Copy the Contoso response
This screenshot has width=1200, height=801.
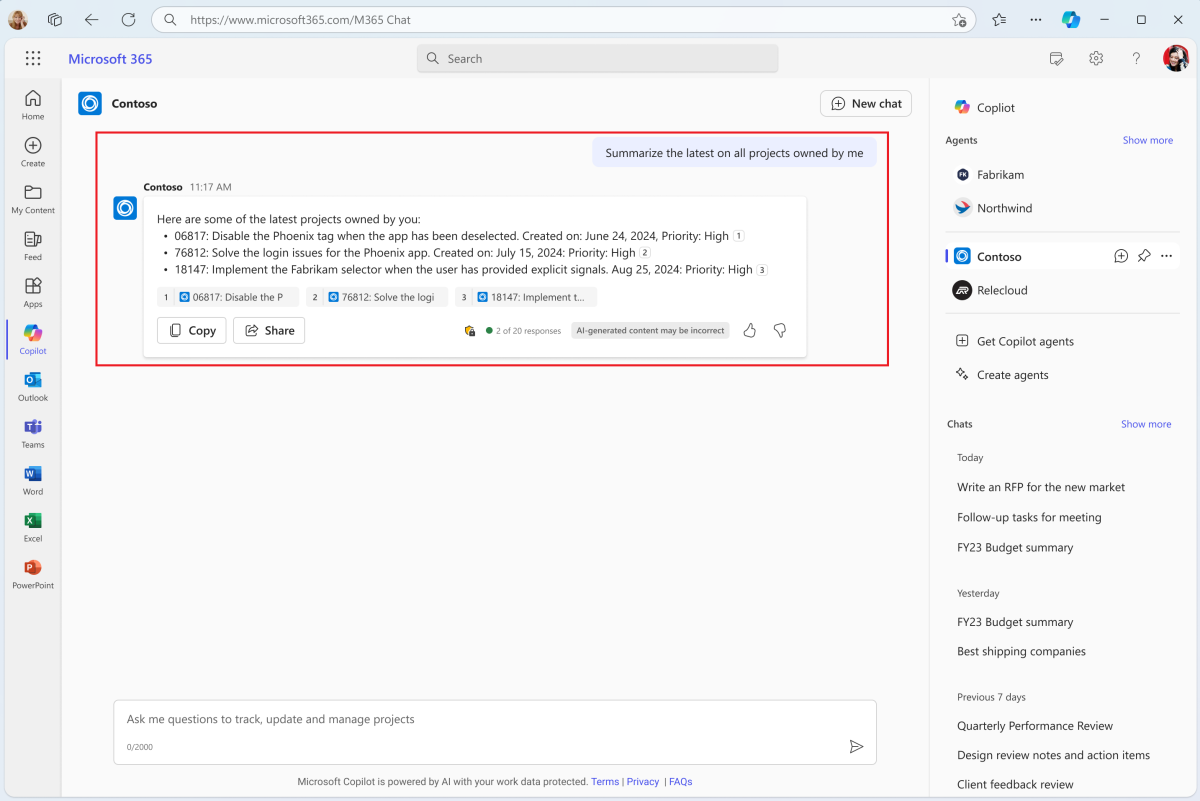192,330
